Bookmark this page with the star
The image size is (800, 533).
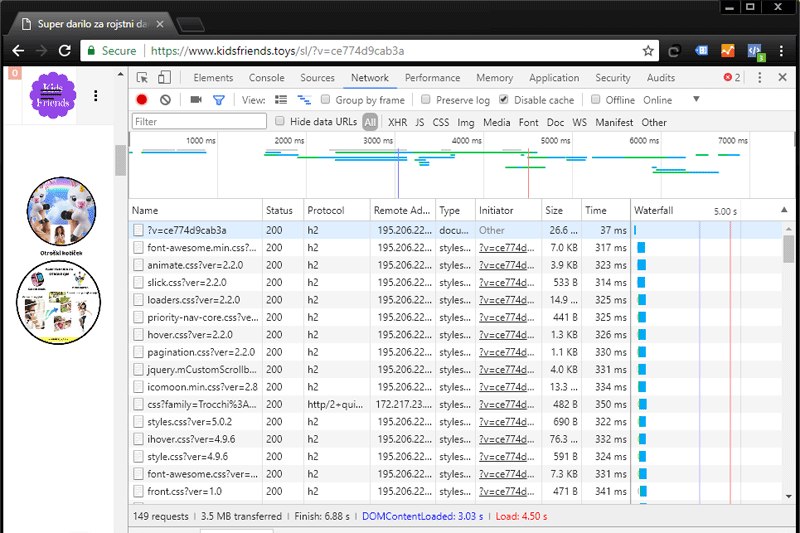pyautogui.click(x=648, y=51)
